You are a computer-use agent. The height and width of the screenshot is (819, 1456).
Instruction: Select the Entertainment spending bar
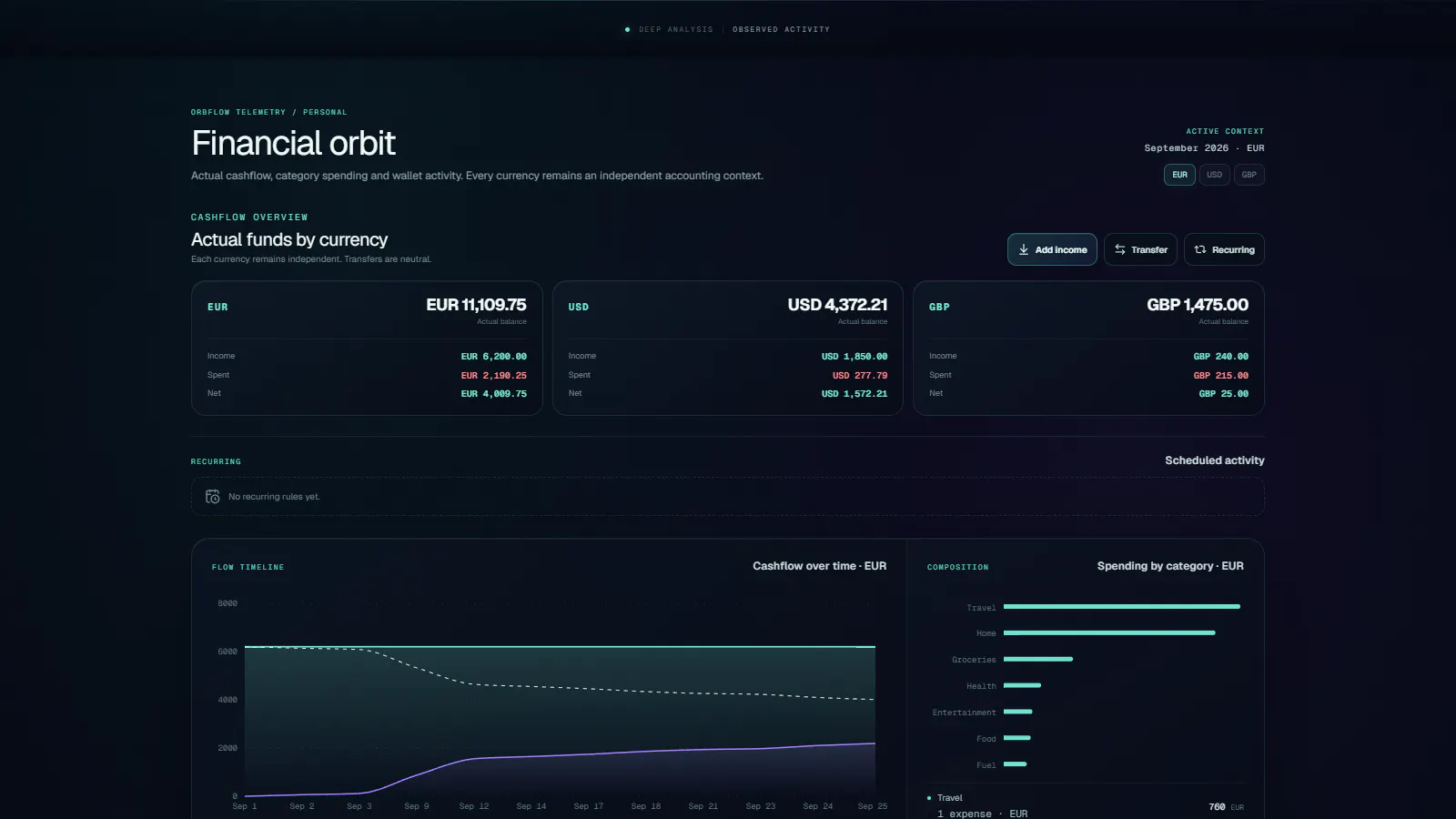pos(1018,712)
